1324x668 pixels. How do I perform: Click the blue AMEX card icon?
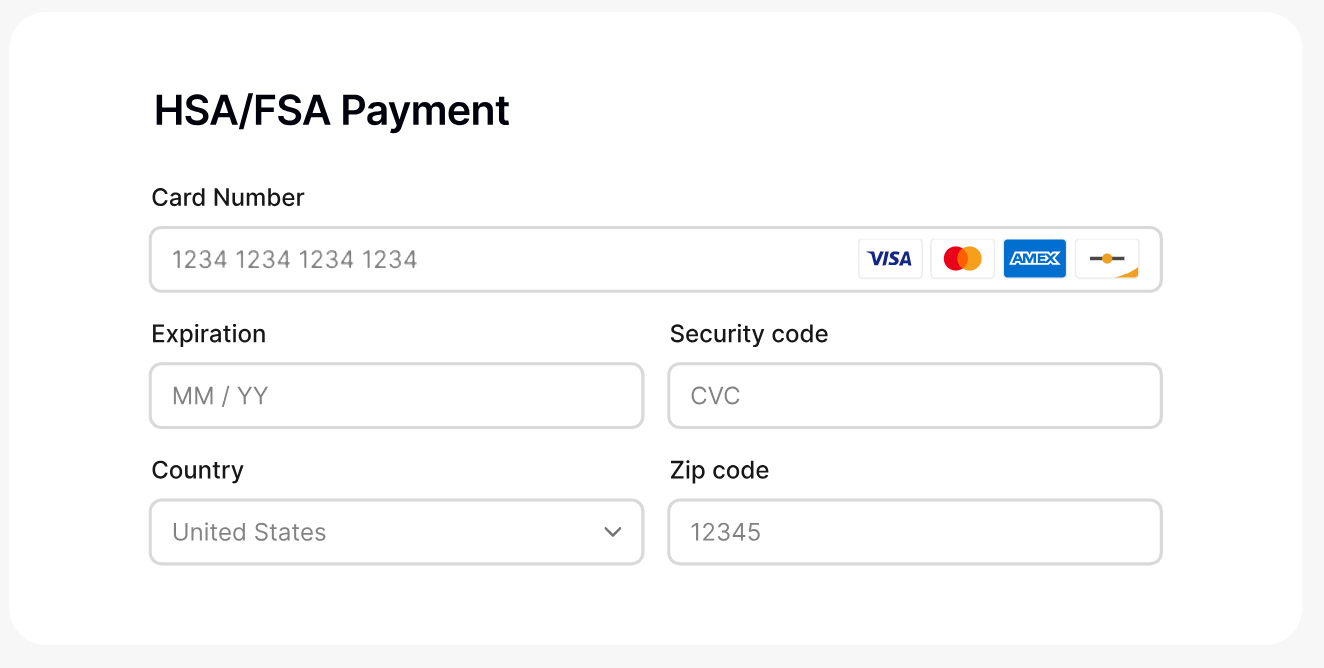coord(1034,259)
